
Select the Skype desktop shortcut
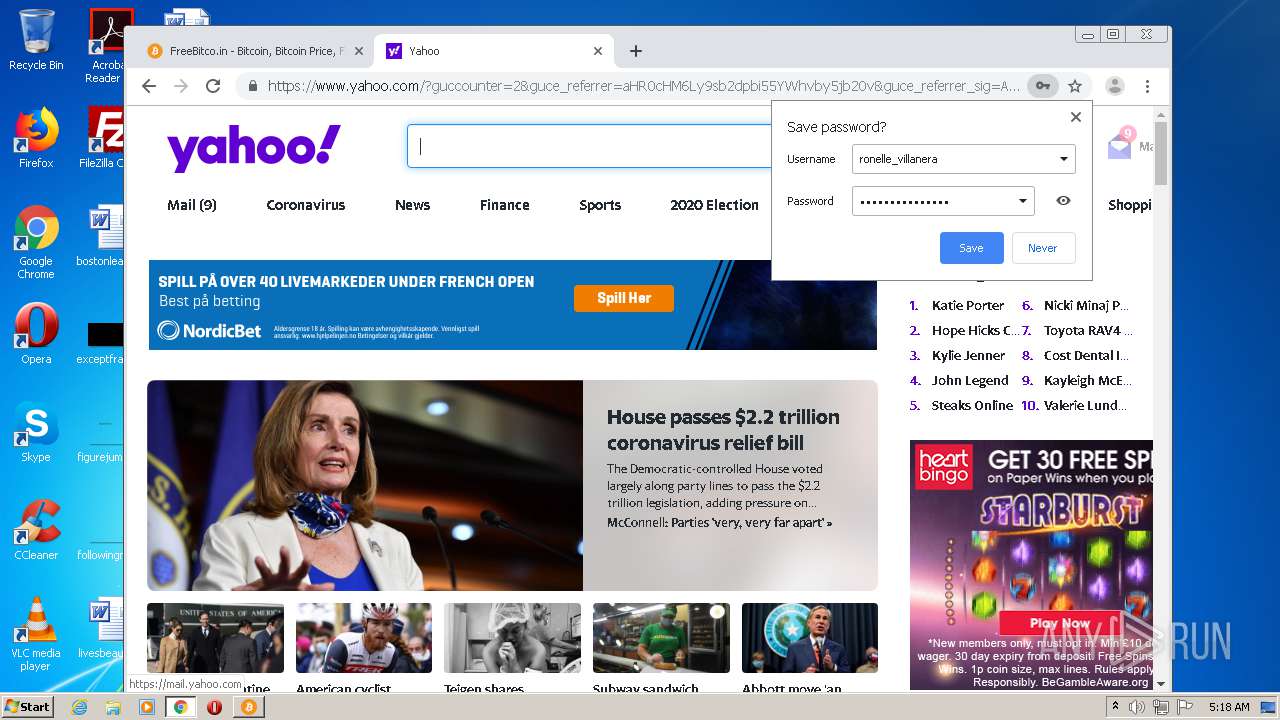coord(36,432)
